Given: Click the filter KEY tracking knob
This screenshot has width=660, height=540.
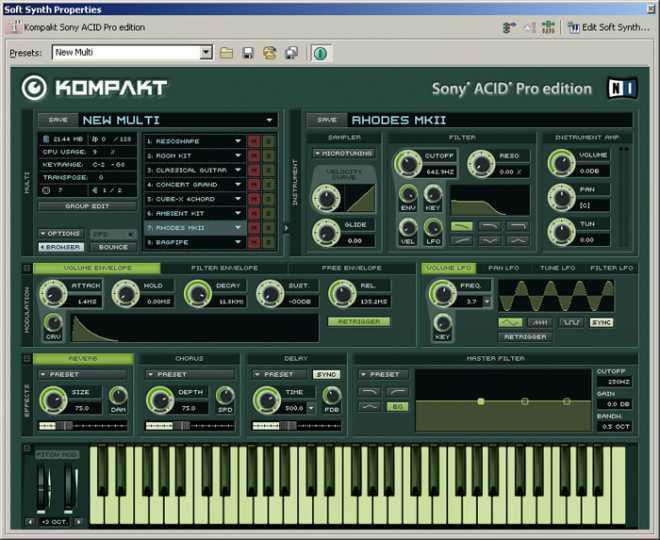Looking at the screenshot, I should click(x=432, y=194).
